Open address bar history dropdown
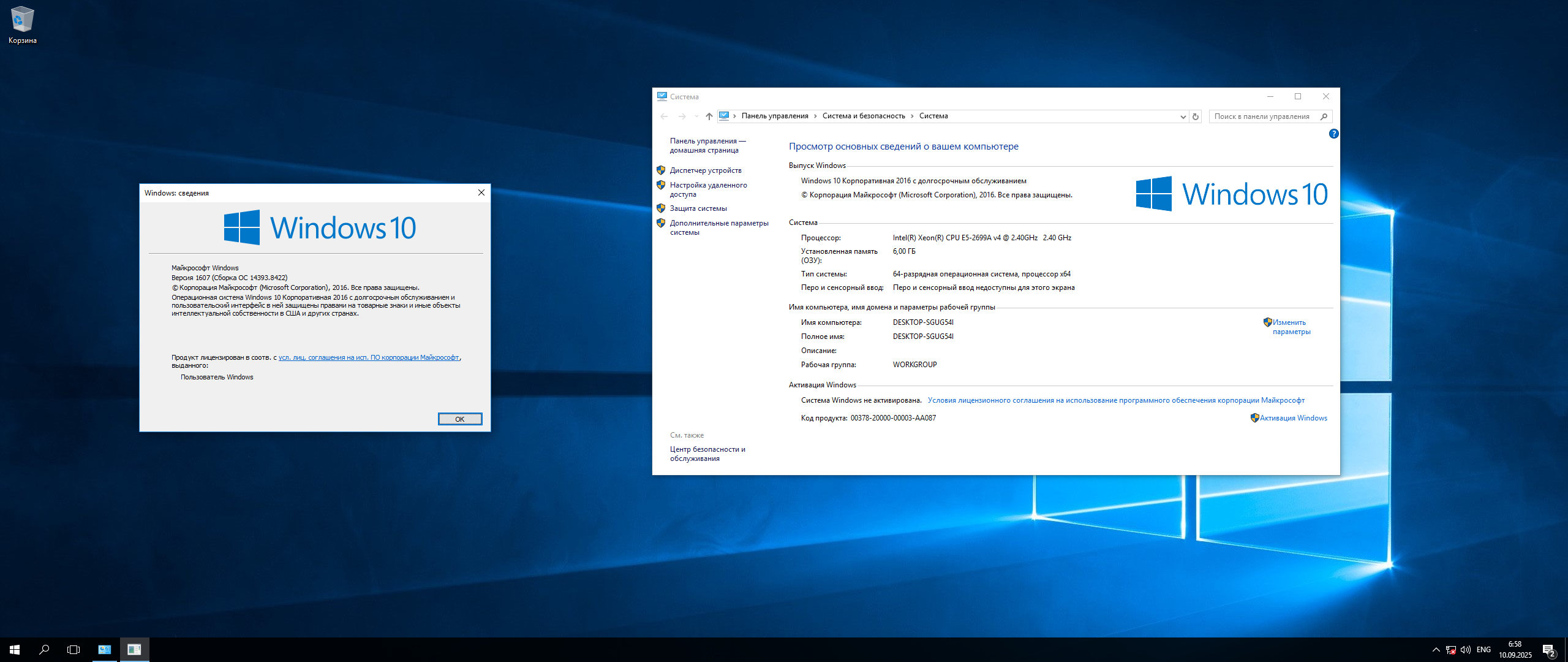The width and height of the screenshot is (1568, 662). (x=1183, y=116)
